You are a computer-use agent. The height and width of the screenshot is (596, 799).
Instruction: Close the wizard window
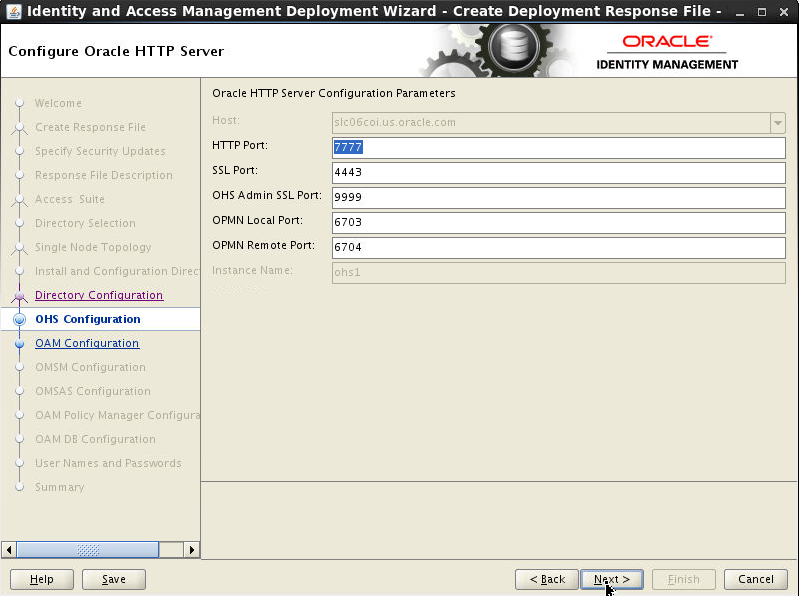pyautogui.click(x=784, y=12)
